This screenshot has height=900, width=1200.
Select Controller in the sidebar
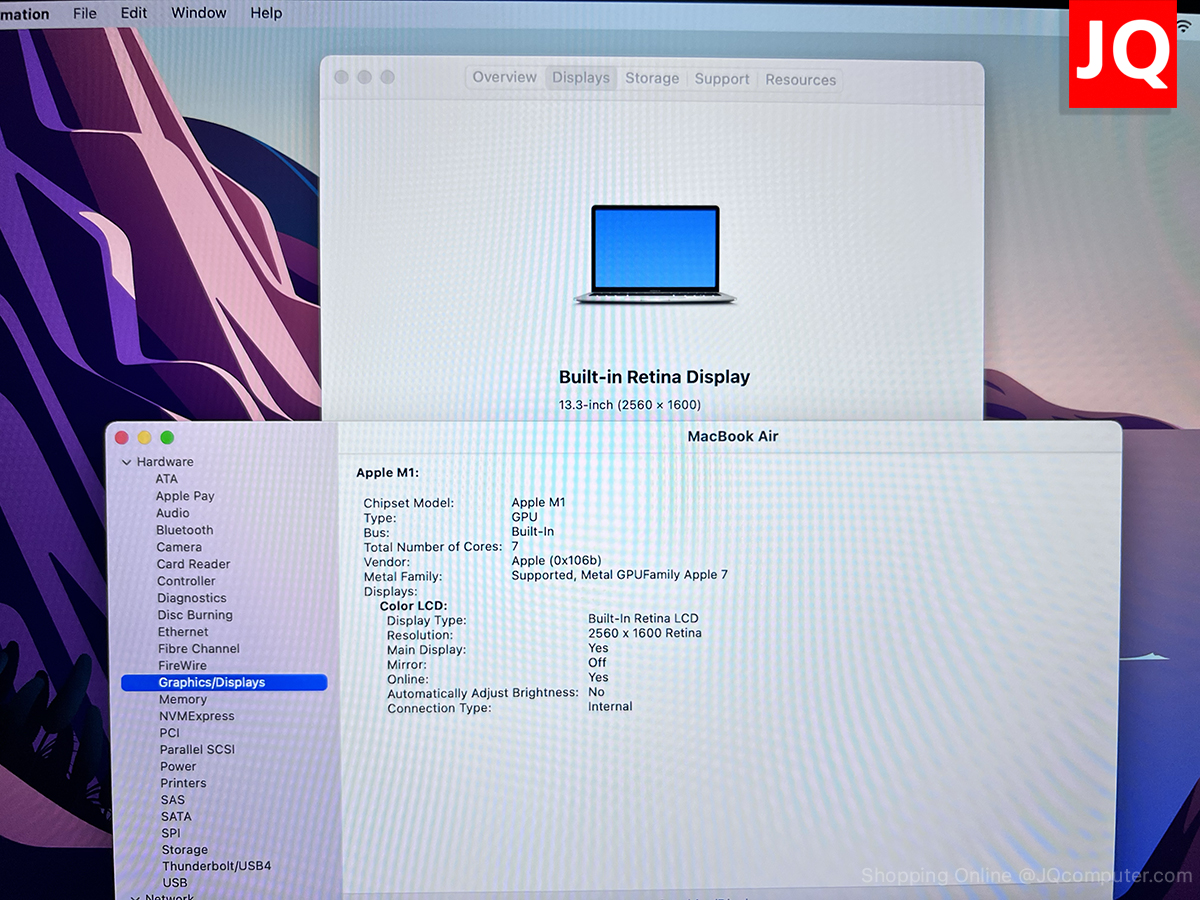(186, 581)
